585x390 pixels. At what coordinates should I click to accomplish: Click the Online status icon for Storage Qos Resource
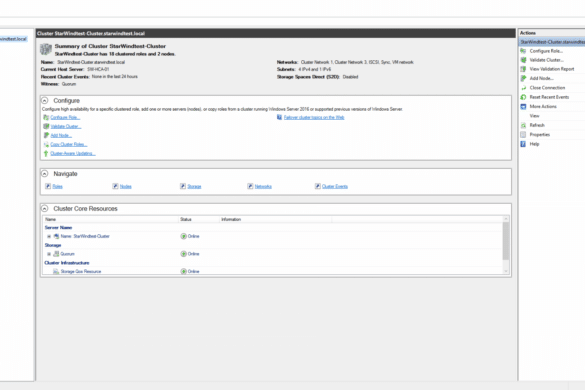tap(184, 271)
